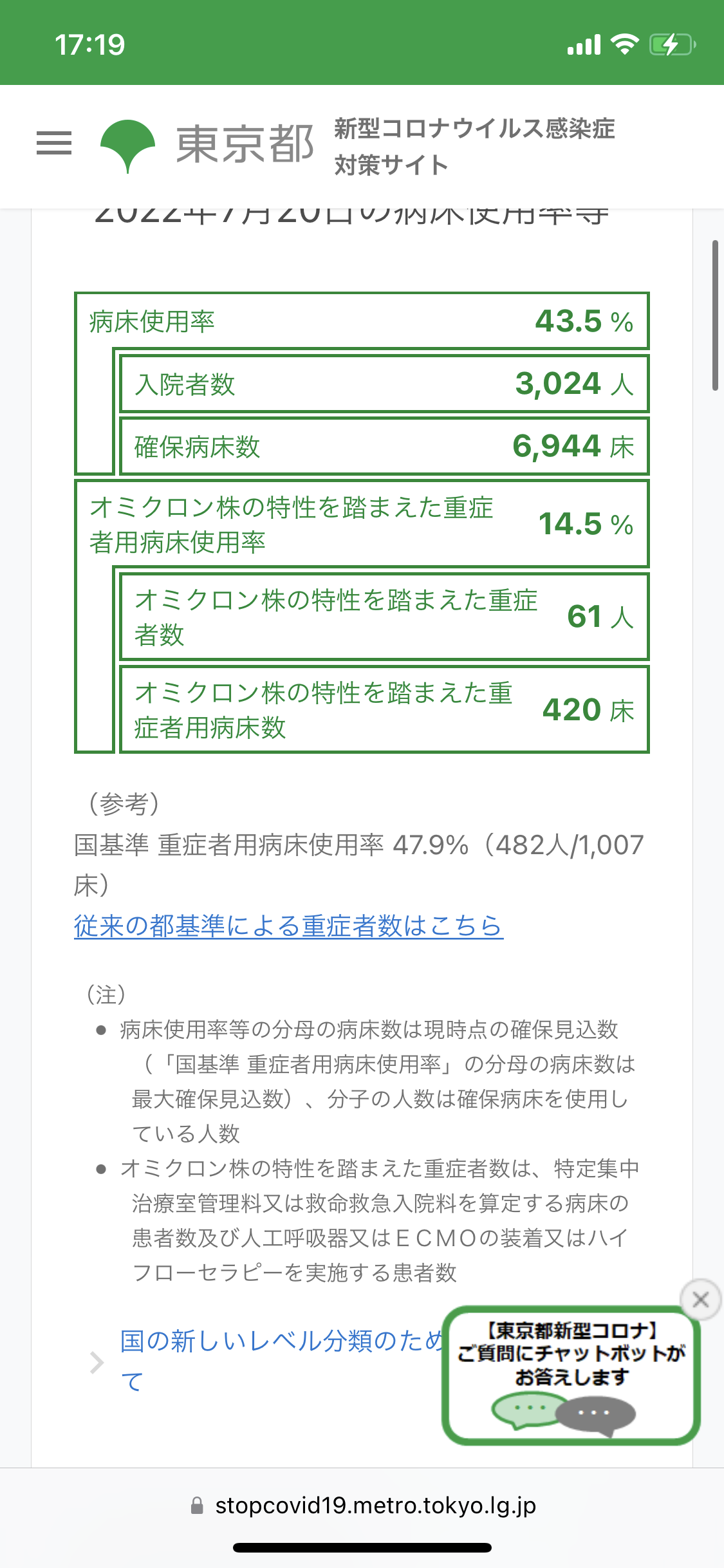Open the hamburger navigation menu
Image resolution: width=724 pixels, height=1568 pixels.
pyautogui.click(x=54, y=143)
